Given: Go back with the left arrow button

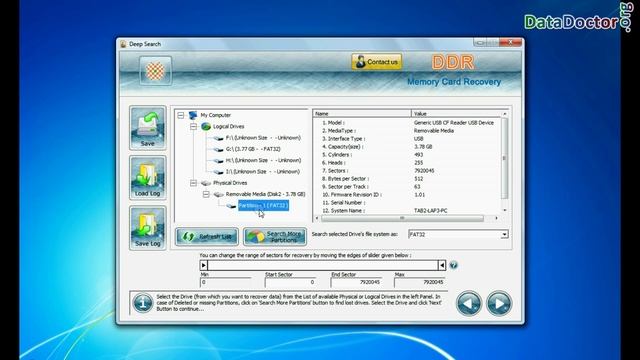Looking at the screenshot, I should tap(469, 303).
